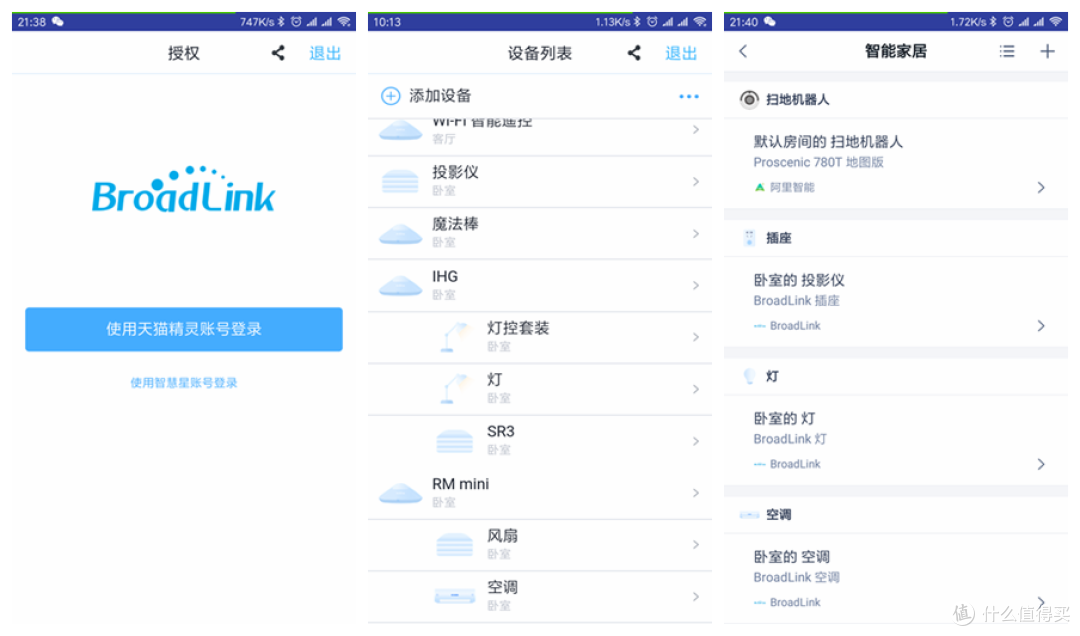Expand chevron for 扫地机器人 device
The image size is (1080, 636).
pyautogui.click(x=1041, y=187)
